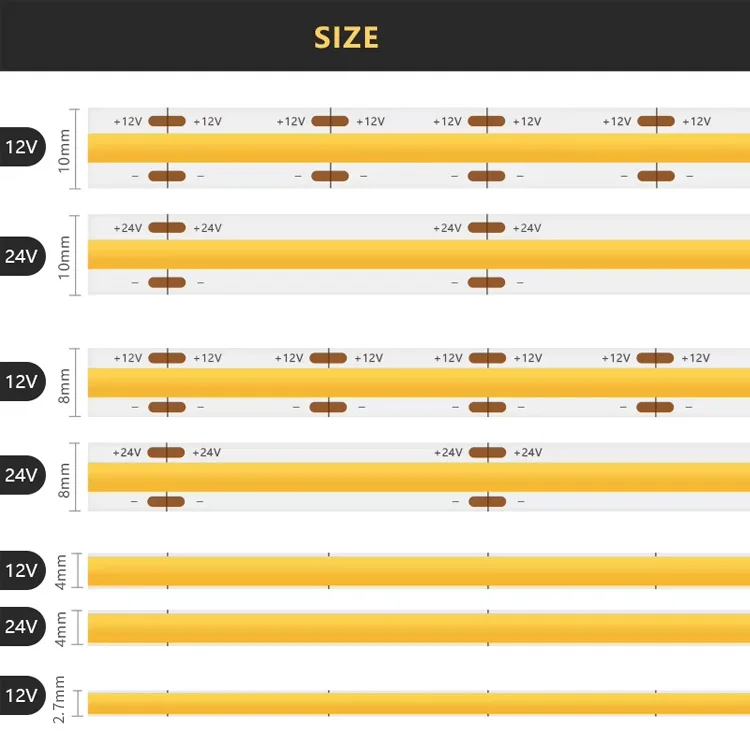Click third +12V copper pad on the 10mm strip
750x750 pixels.
[x=486, y=121]
